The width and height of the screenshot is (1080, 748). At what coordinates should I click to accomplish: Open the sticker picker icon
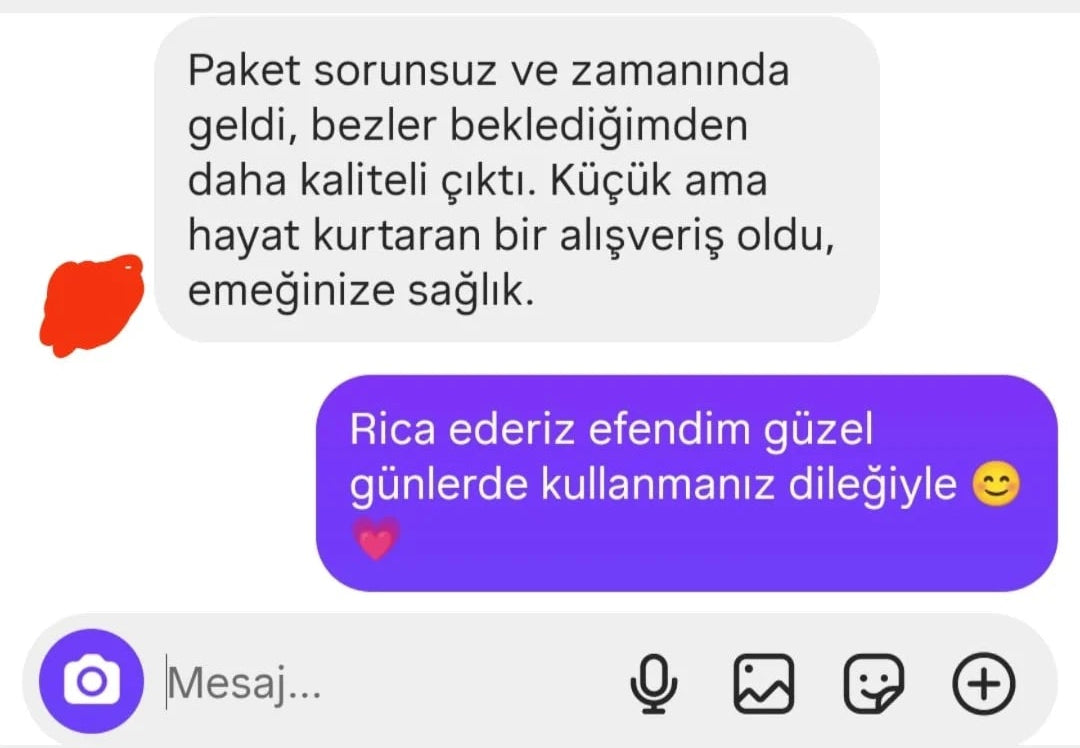(x=874, y=683)
